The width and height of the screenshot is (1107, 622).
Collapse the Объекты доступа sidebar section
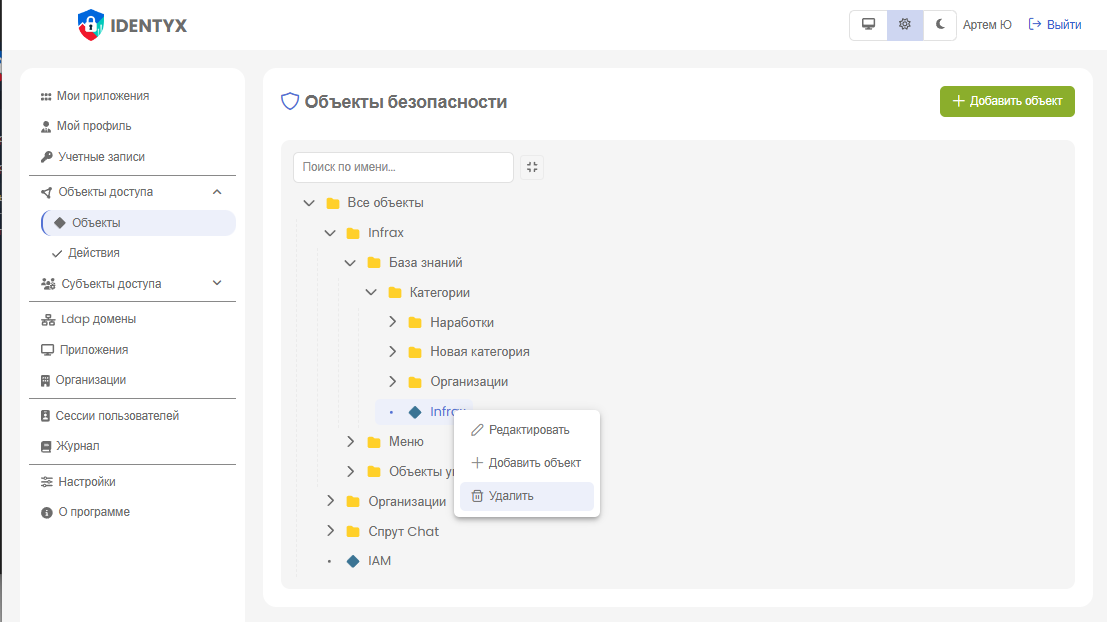coord(217,192)
